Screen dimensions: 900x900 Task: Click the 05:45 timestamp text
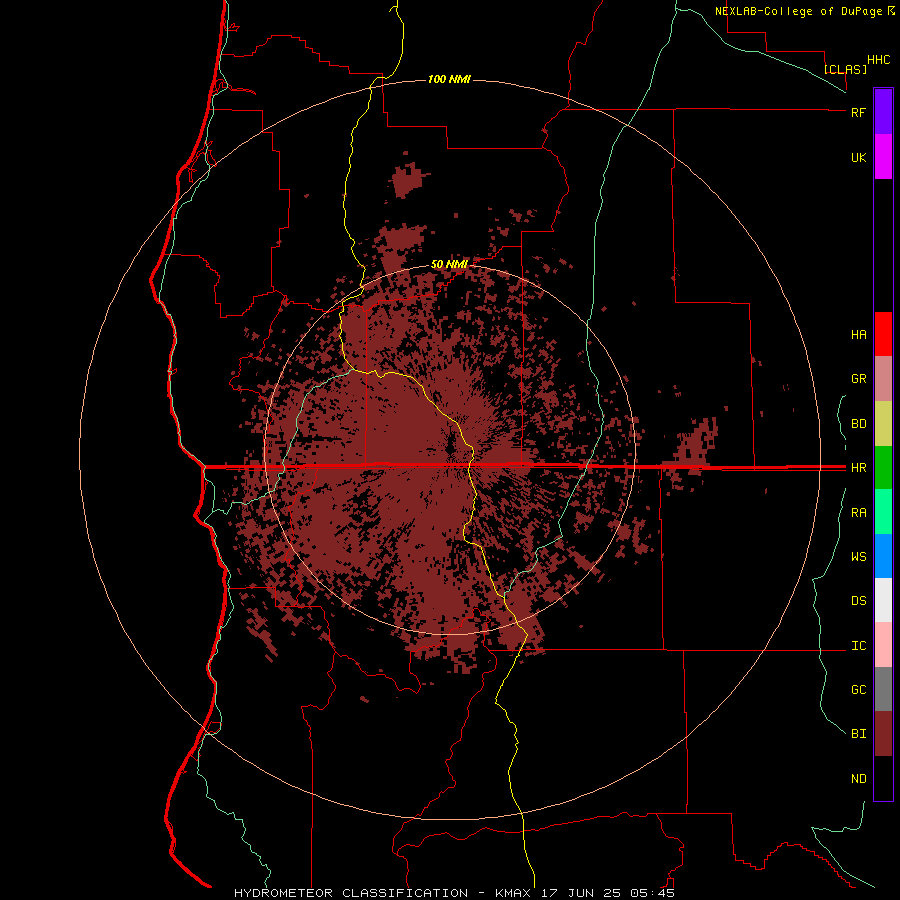[x=651, y=893]
